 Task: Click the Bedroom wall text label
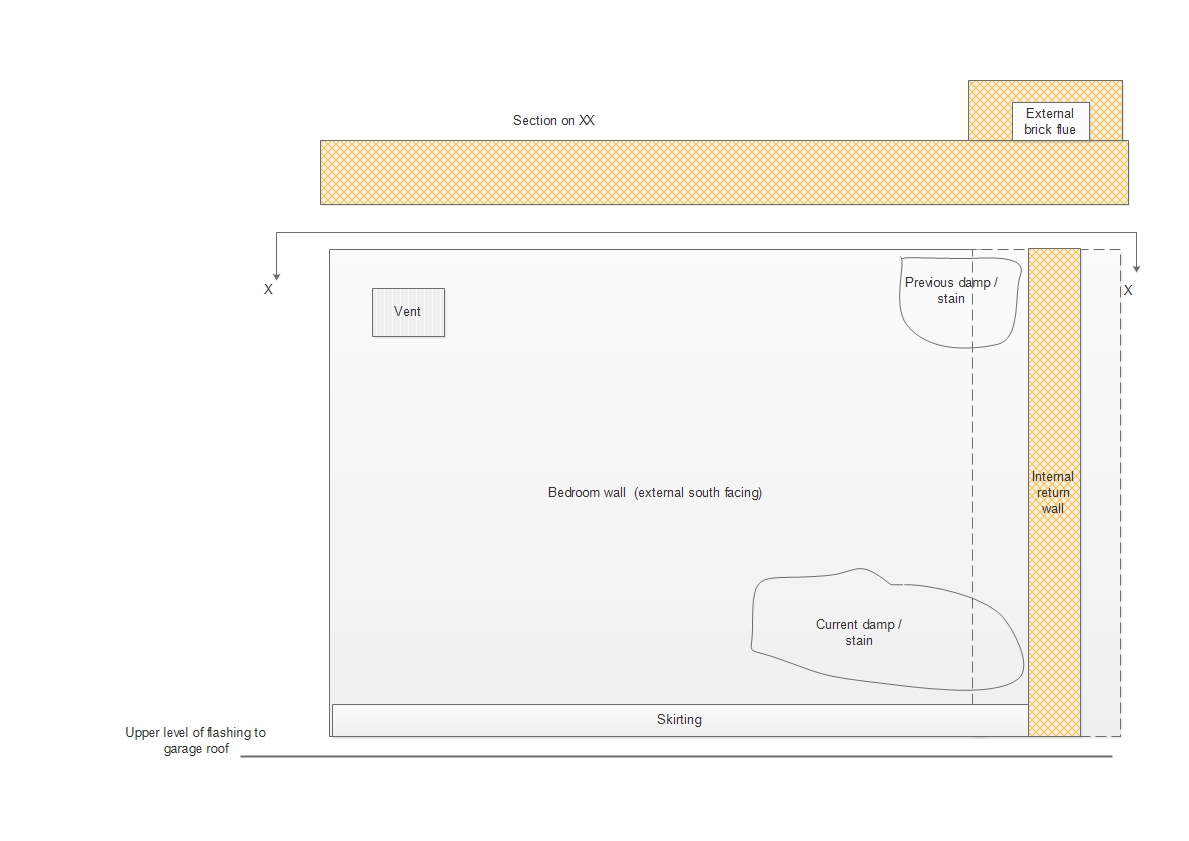[655, 493]
